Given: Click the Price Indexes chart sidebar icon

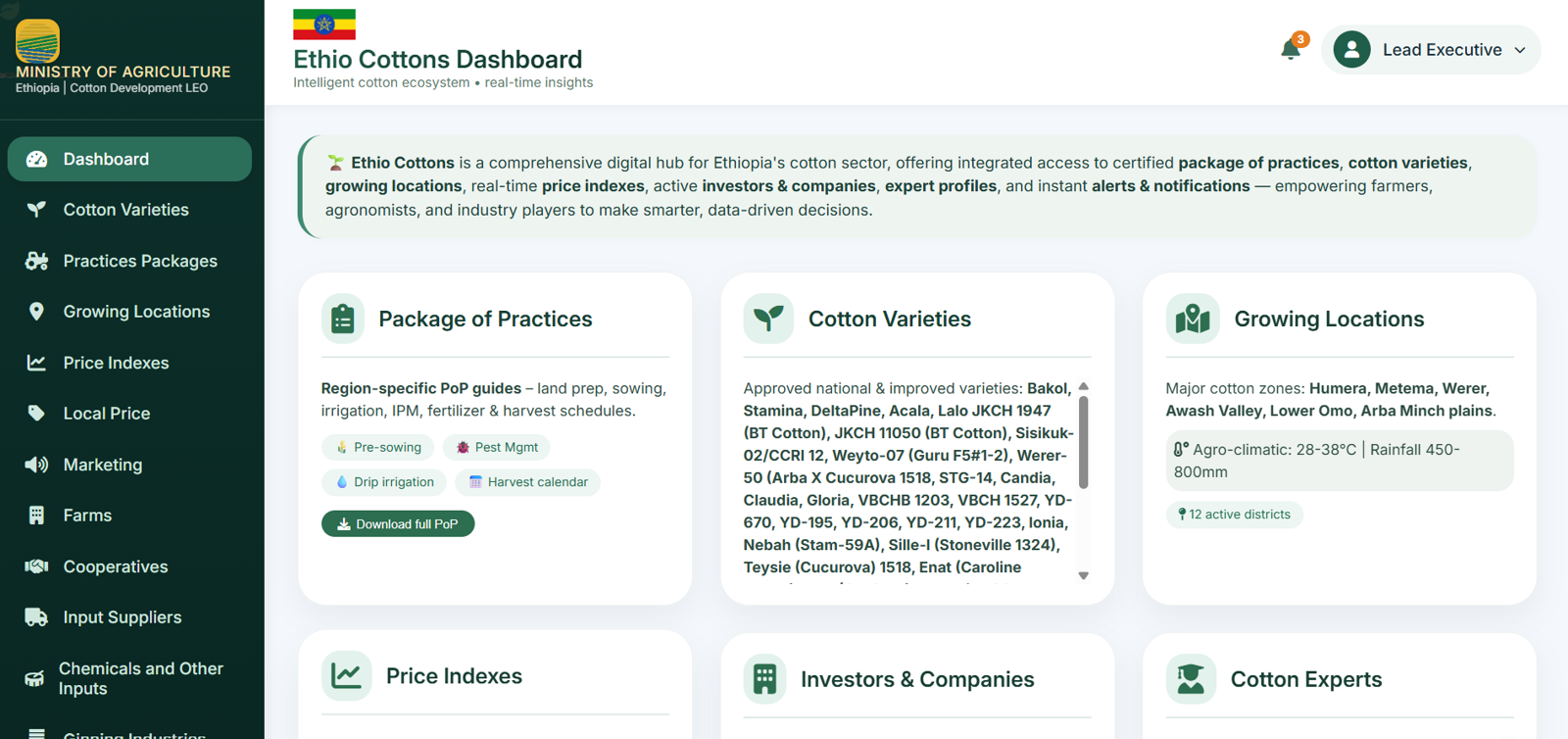Looking at the screenshot, I should 36,363.
